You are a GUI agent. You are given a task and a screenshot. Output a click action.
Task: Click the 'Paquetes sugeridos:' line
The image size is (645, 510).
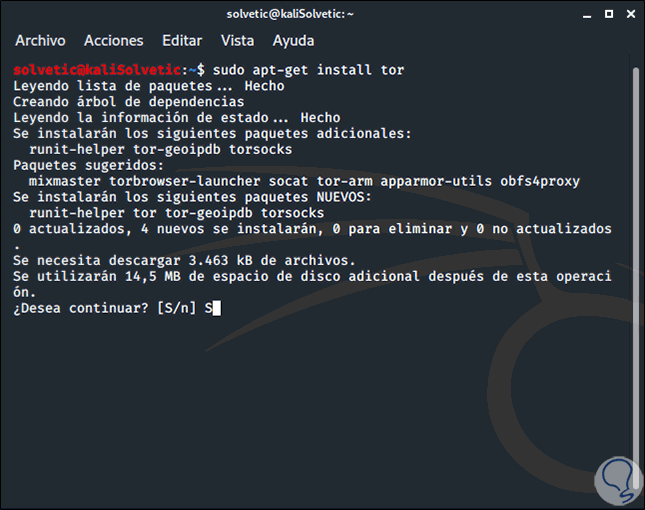pos(88,165)
